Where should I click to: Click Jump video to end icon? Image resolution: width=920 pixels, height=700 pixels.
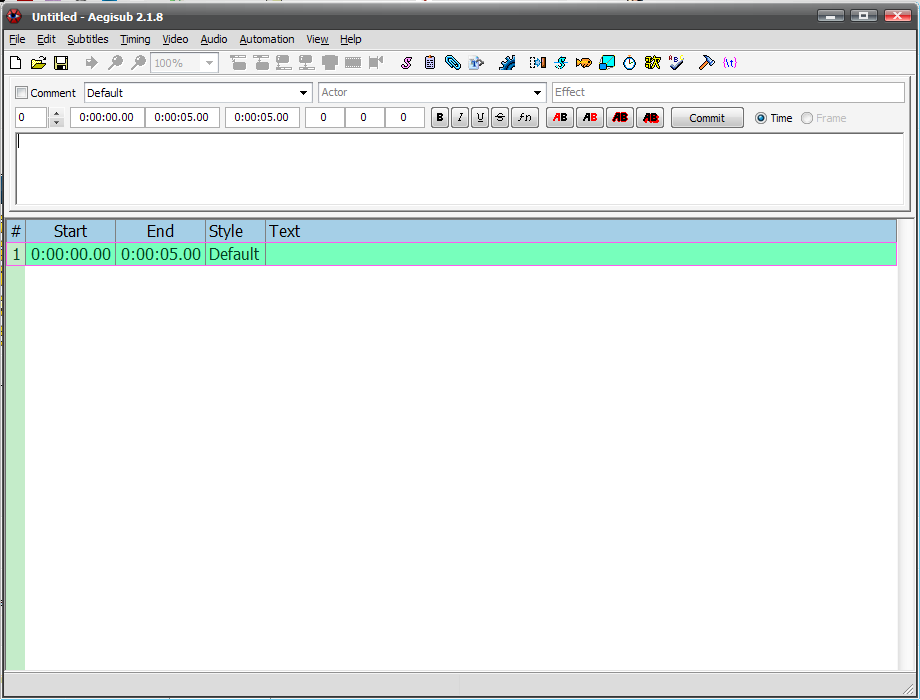pyautogui.click(x=261, y=63)
